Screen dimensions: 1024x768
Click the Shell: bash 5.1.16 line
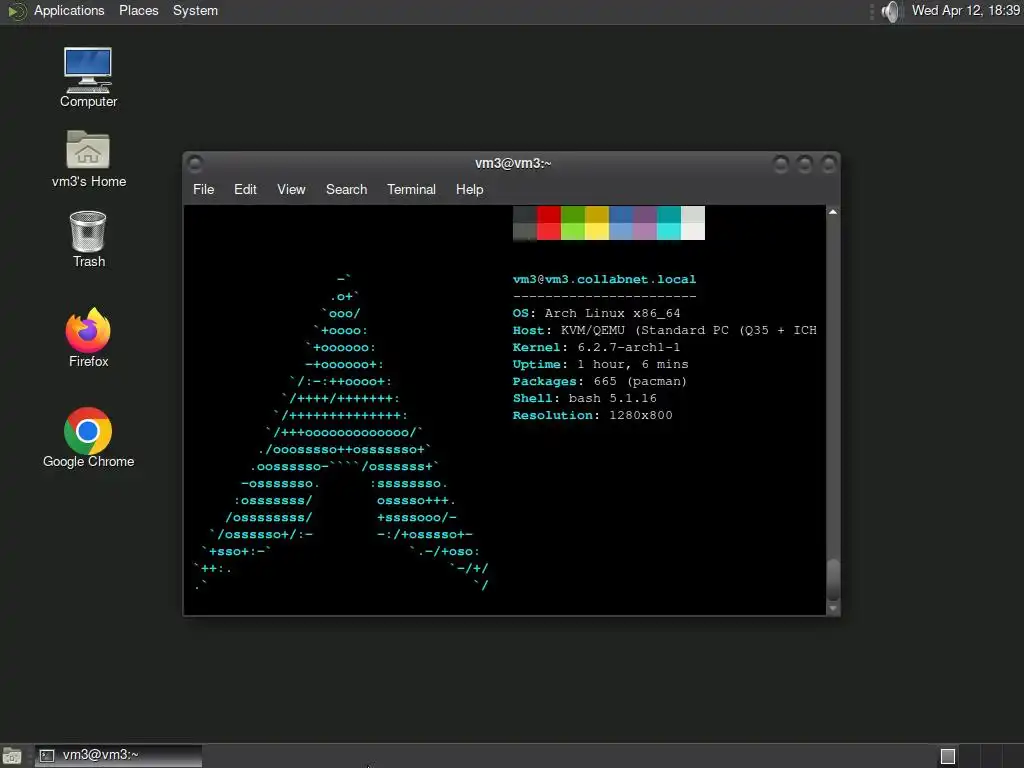(584, 398)
